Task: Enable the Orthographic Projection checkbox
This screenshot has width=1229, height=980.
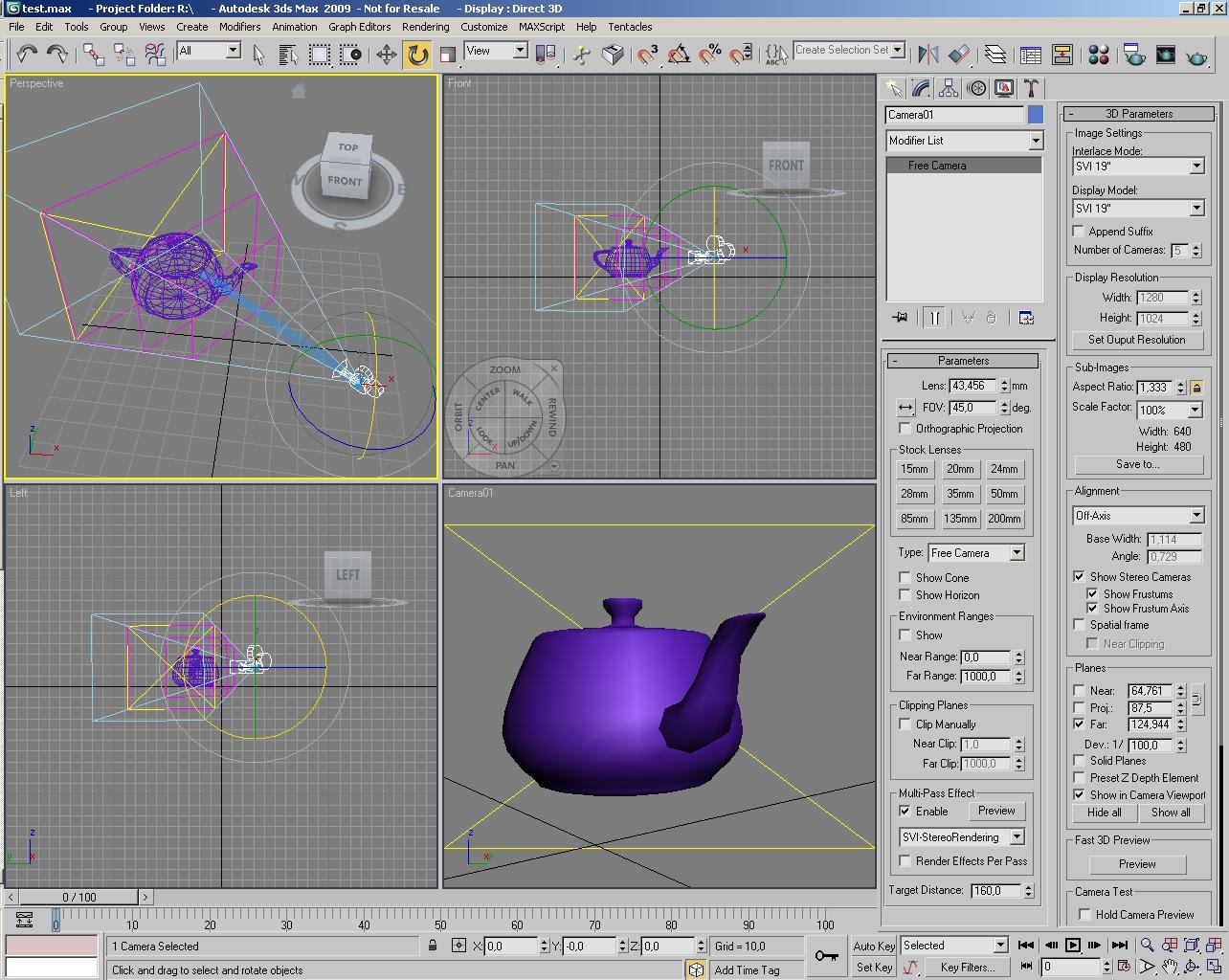Action: pyautogui.click(x=905, y=429)
